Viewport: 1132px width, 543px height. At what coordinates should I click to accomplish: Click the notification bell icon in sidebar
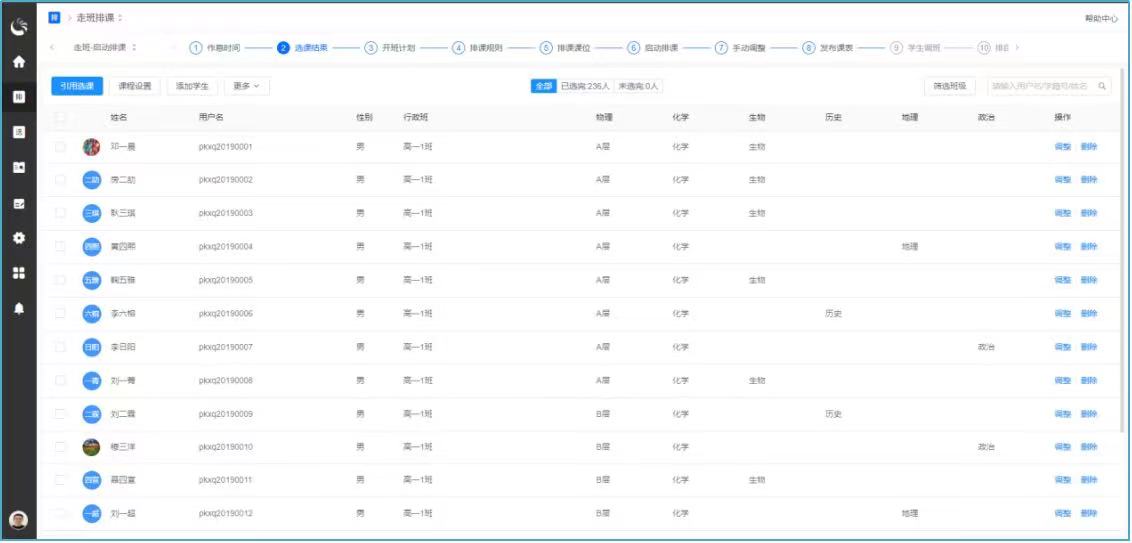point(18,309)
